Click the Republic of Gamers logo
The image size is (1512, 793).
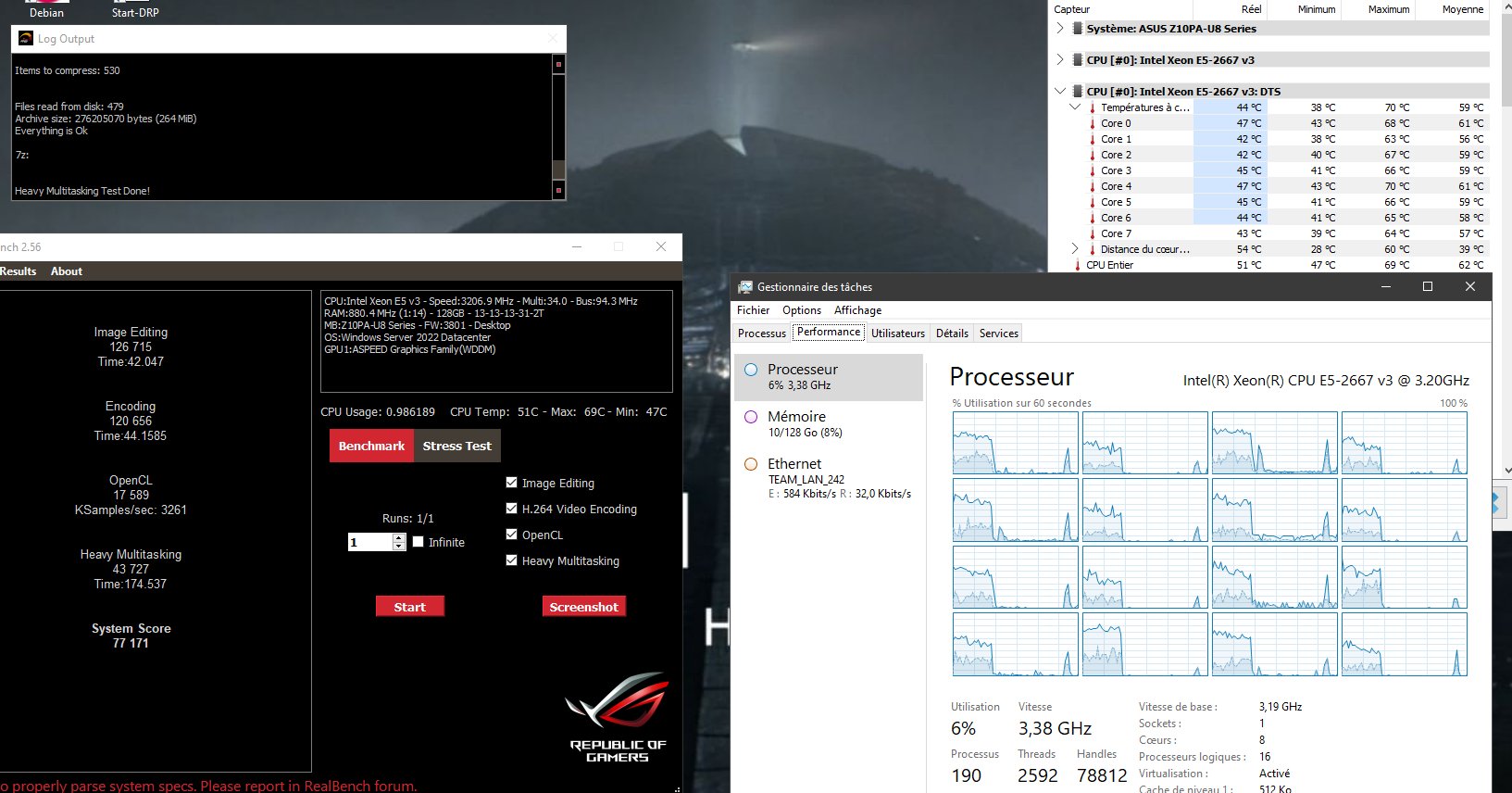[x=618, y=717]
